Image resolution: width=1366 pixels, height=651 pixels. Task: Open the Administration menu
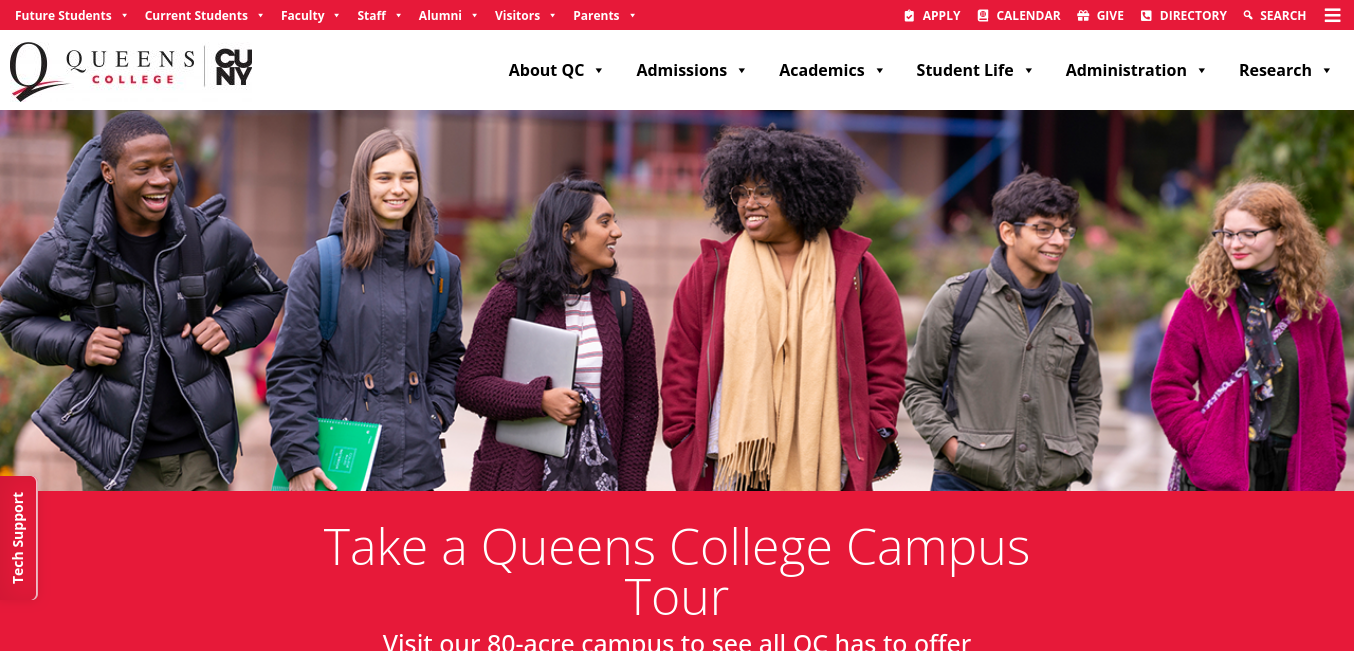(1136, 70)
